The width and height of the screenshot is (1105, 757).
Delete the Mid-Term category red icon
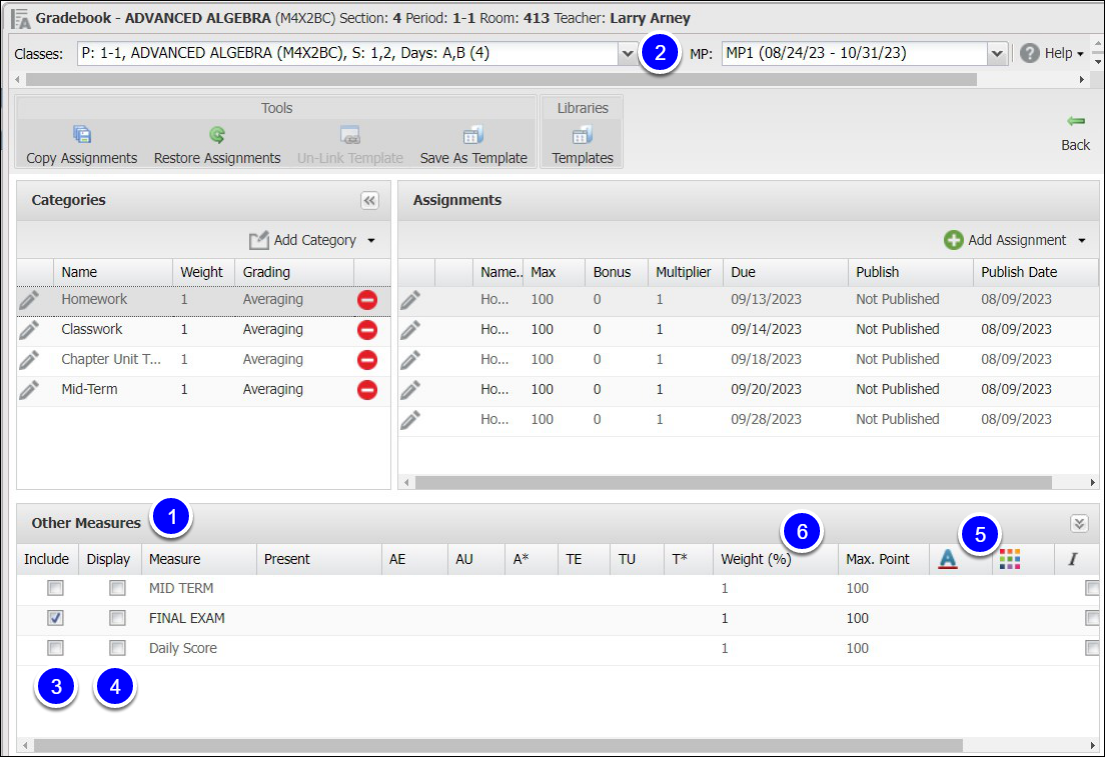367,390
